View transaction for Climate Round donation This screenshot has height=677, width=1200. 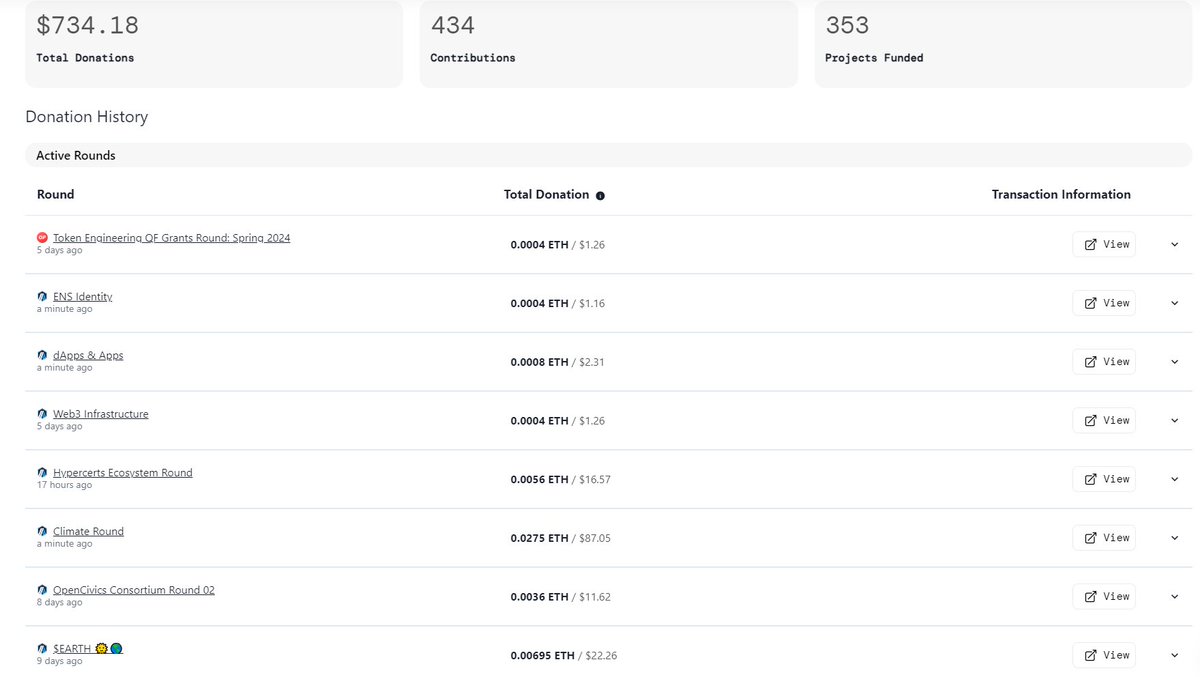pos(1104,538)
